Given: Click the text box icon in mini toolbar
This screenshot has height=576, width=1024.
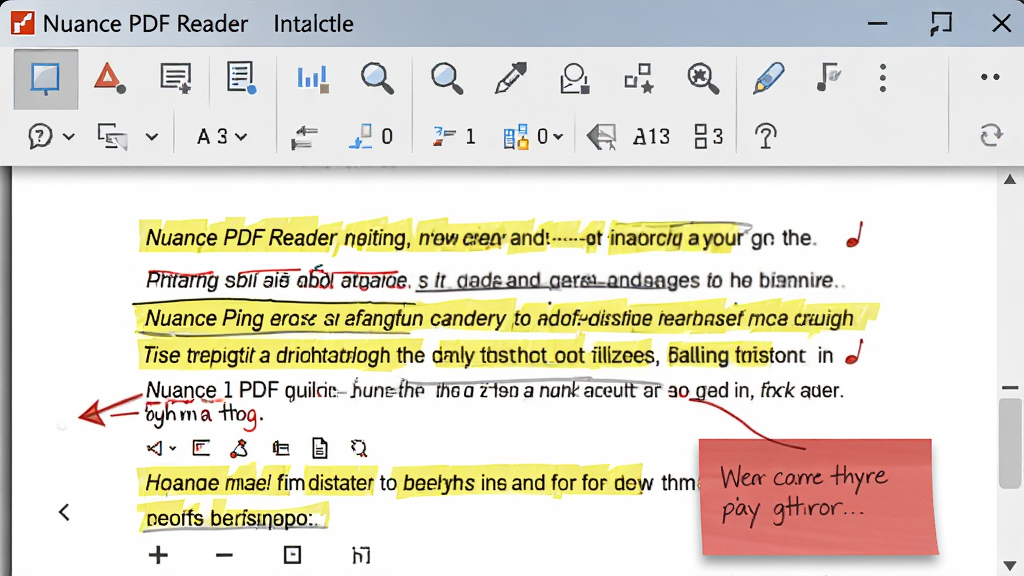Looking at the screenshot, I should click(201, 448).
